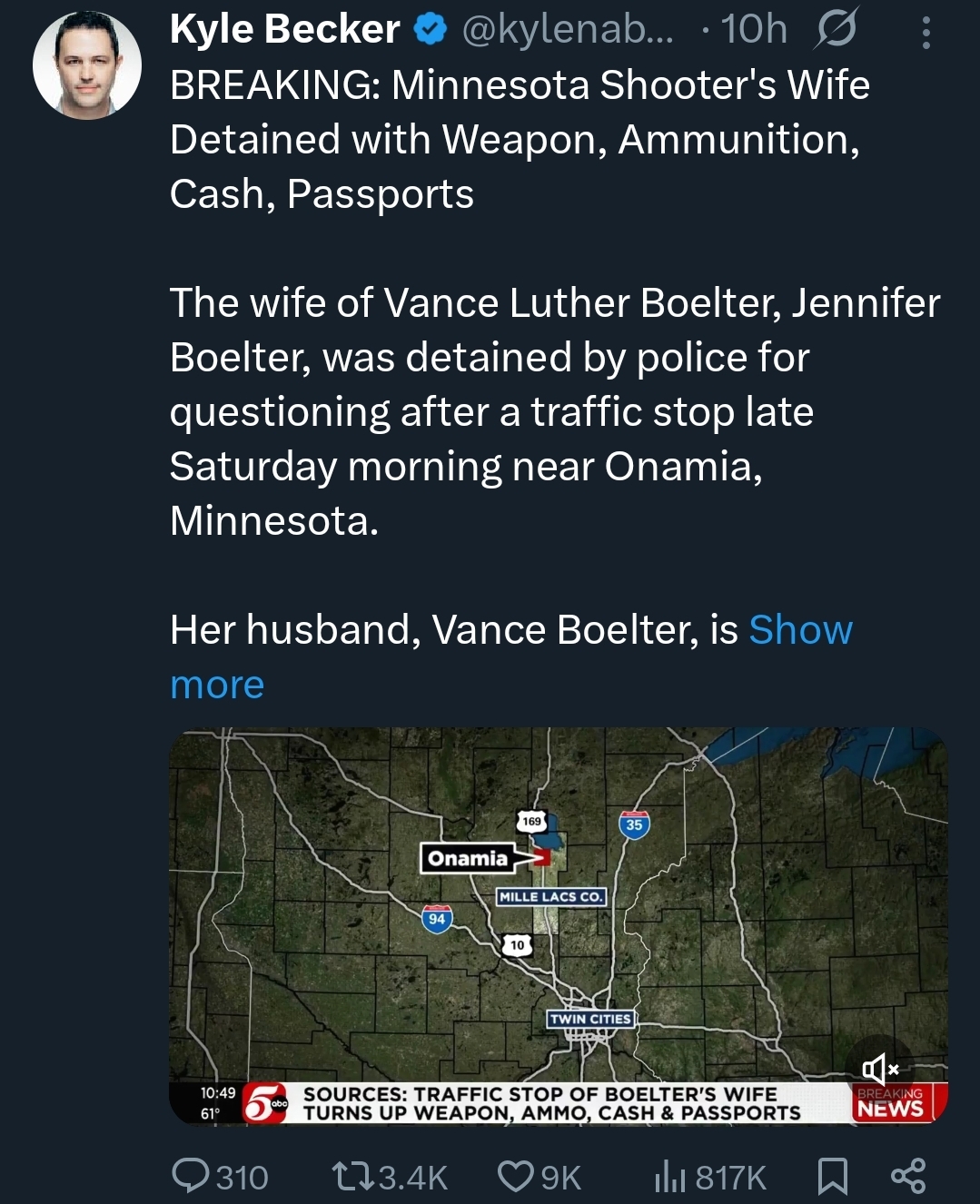Image resolution: width=980 pixels, height=1204 pixels.
Task: Click the 10h timestamp
Action: (754, 30)
